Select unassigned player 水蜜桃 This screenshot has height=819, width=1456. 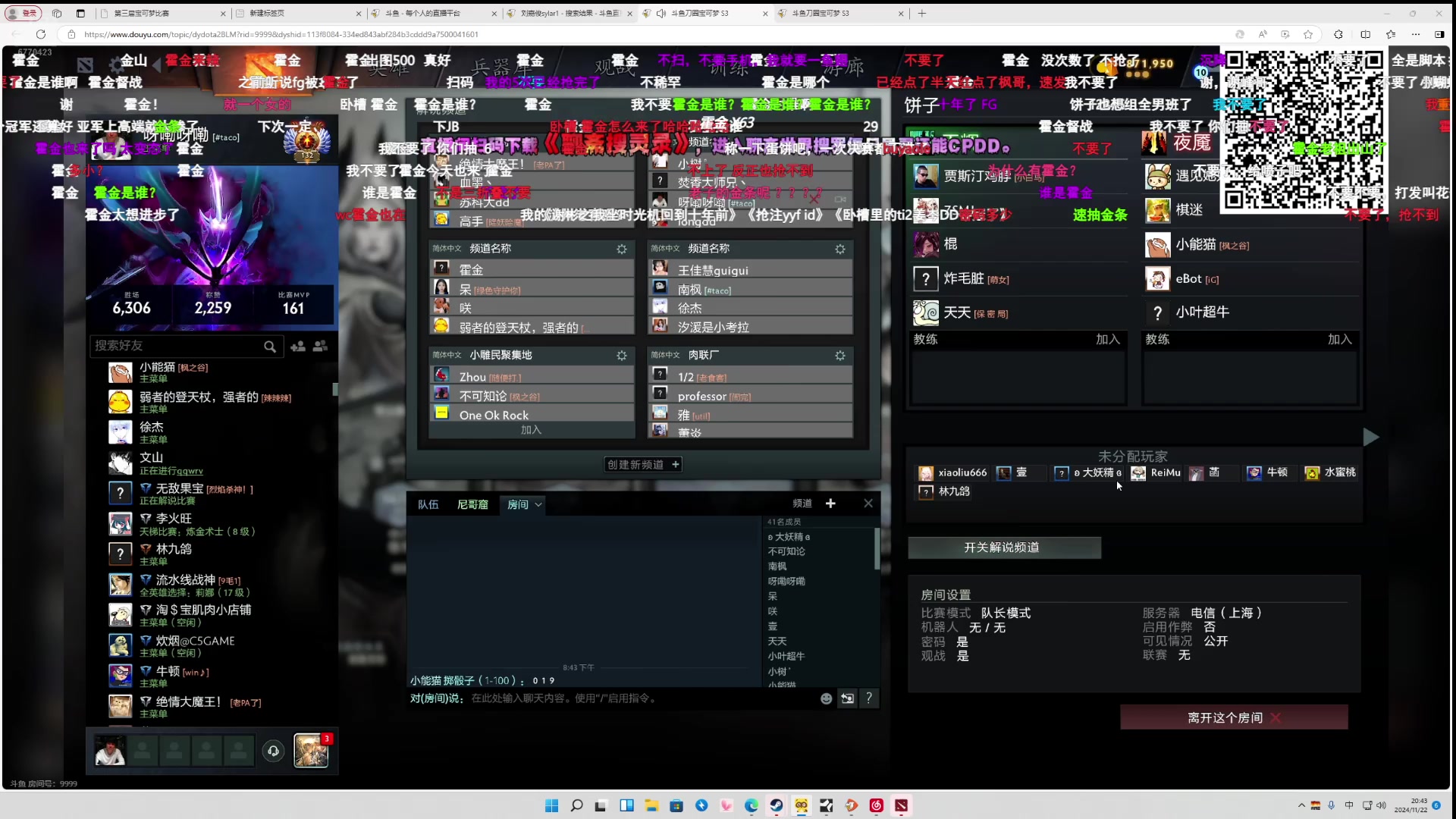coord(1330,472)
